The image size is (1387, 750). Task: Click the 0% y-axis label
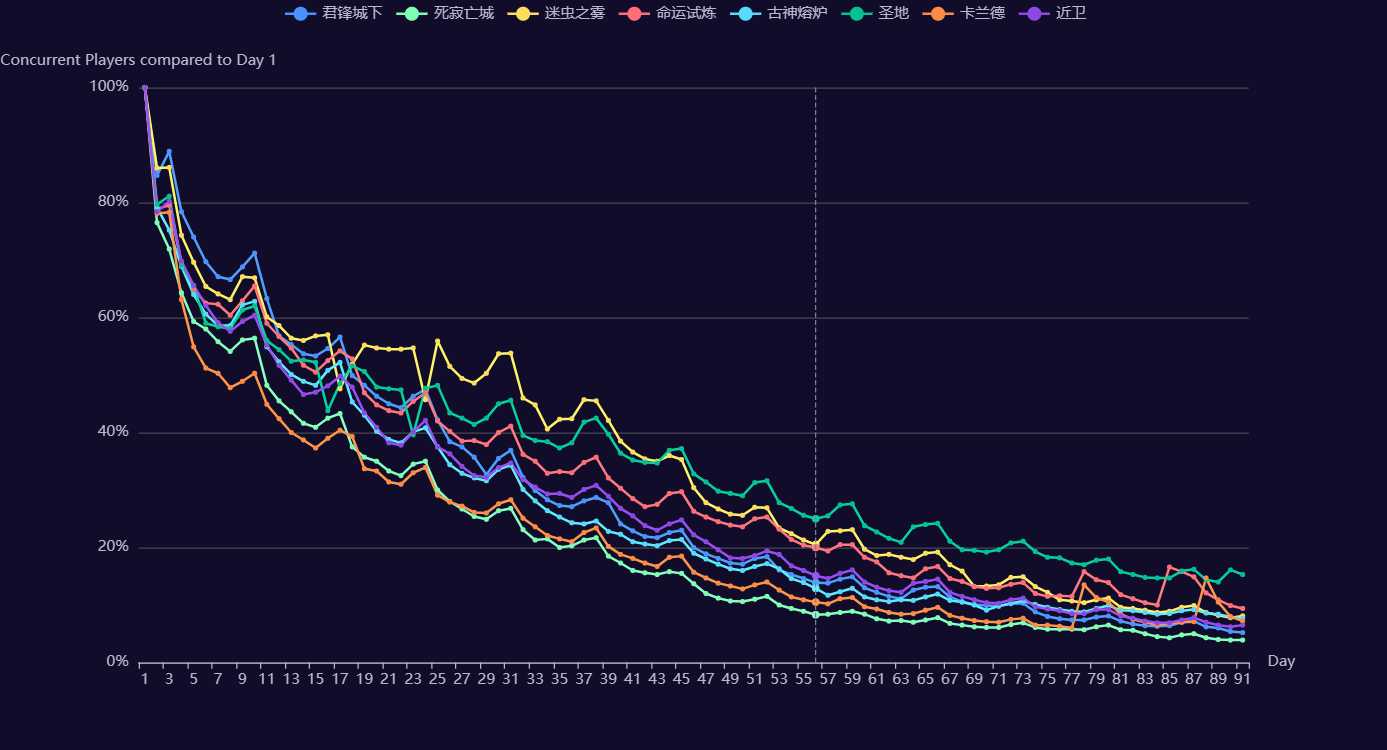[117, 662]
